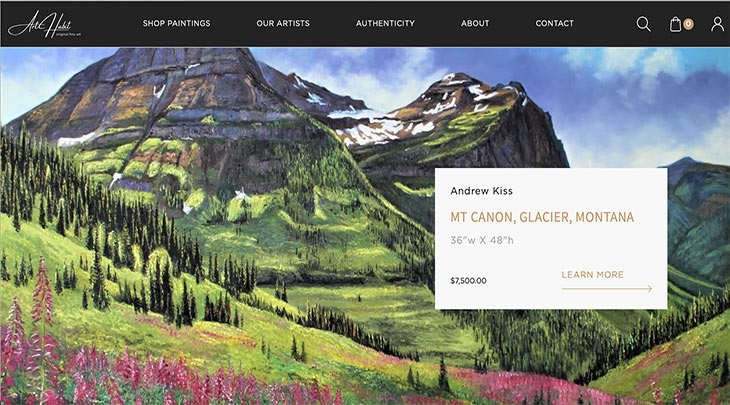This screenshot has width=730, height=405.
Task: Open the Contact page
Action: click(554, 23)
